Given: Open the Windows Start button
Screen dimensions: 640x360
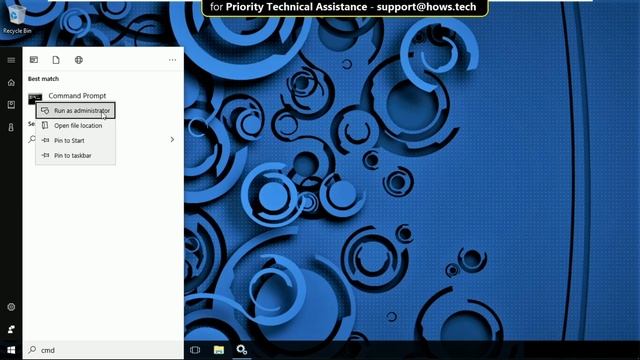Looking at the screenshot, I should [11, 350].
